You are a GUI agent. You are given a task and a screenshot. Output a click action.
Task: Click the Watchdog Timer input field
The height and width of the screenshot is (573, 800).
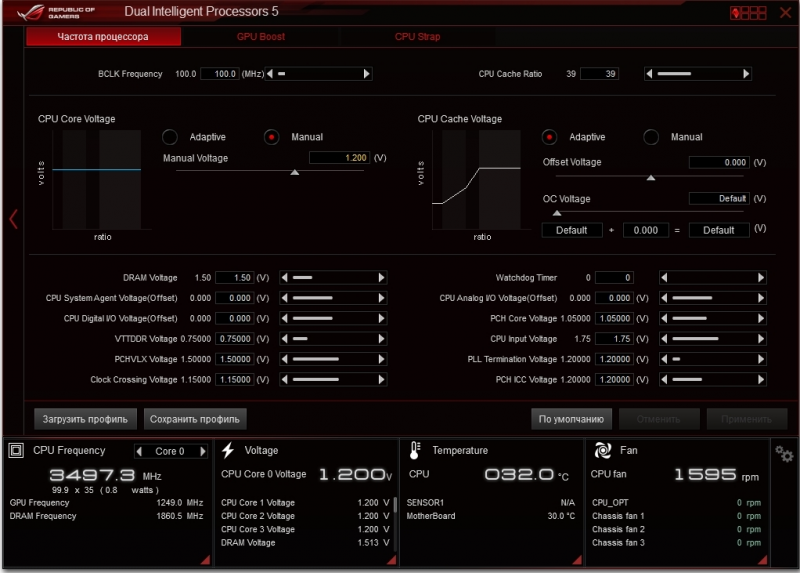click(x=614, y=278)
